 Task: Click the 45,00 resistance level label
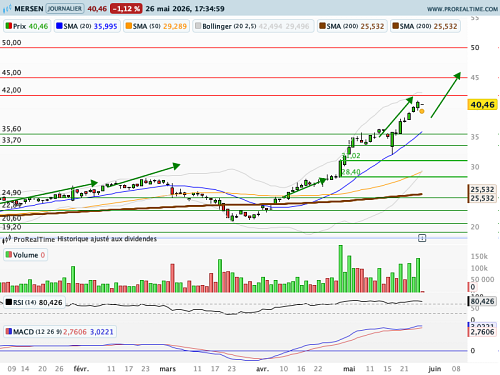(x=11, y=72)
